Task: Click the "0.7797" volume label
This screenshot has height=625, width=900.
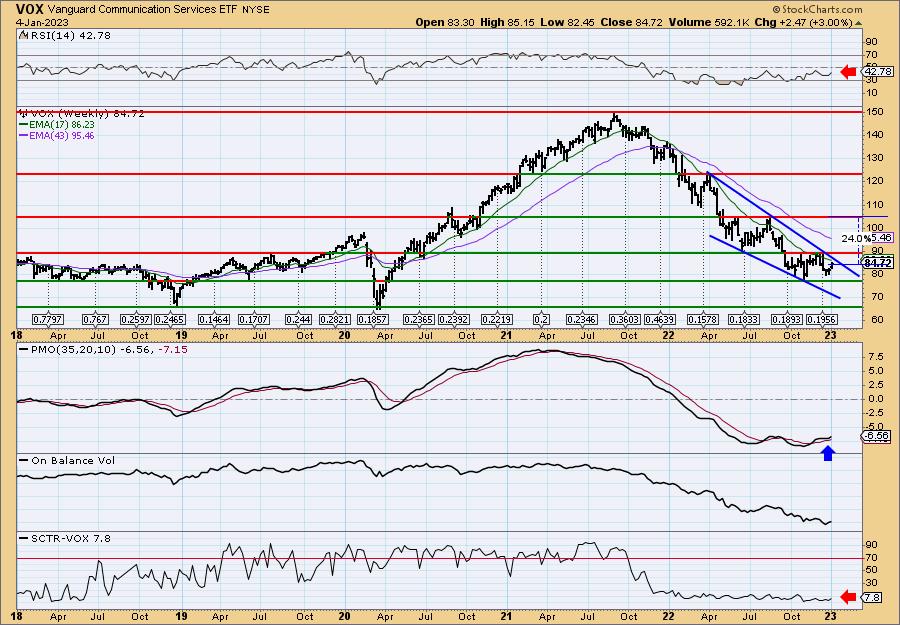Action: point(48,319)
